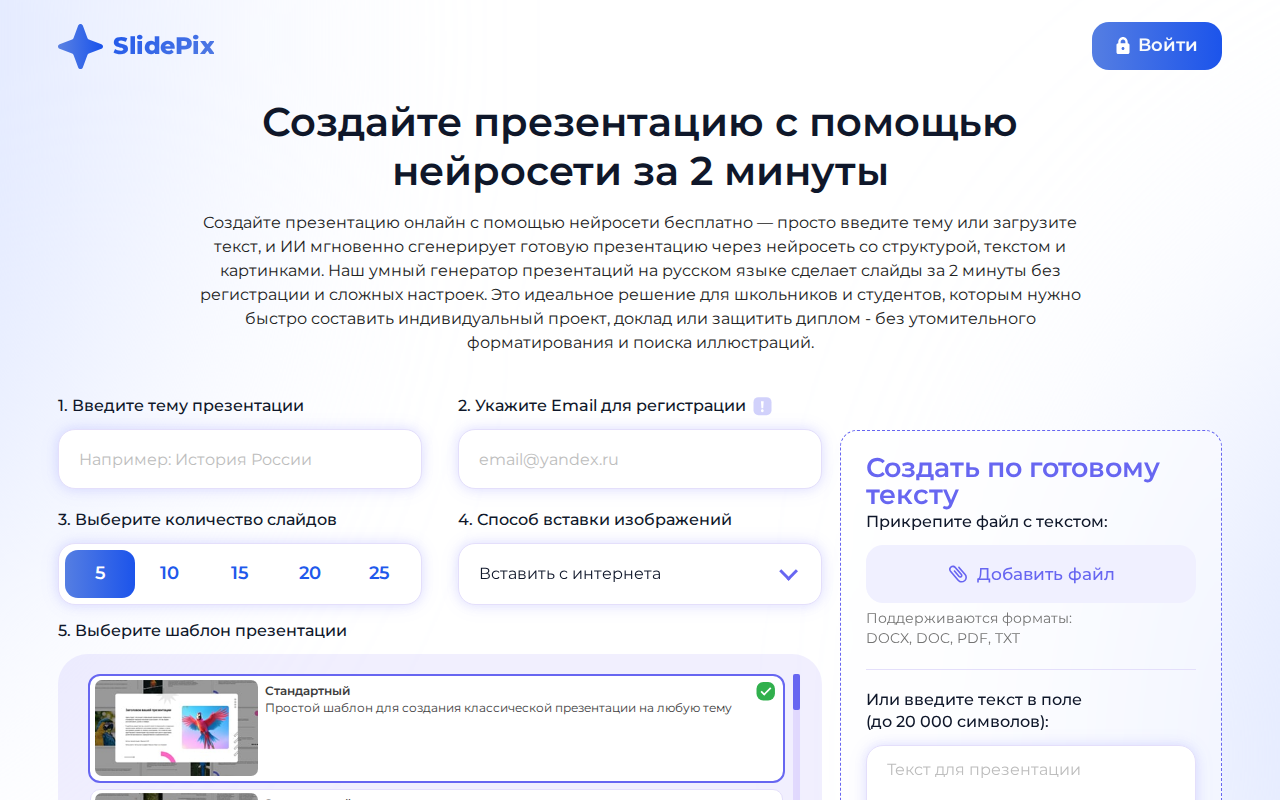1280x800 pixels.
Task: Click the Добавить файл upload button
Action: coord(1030,573)
